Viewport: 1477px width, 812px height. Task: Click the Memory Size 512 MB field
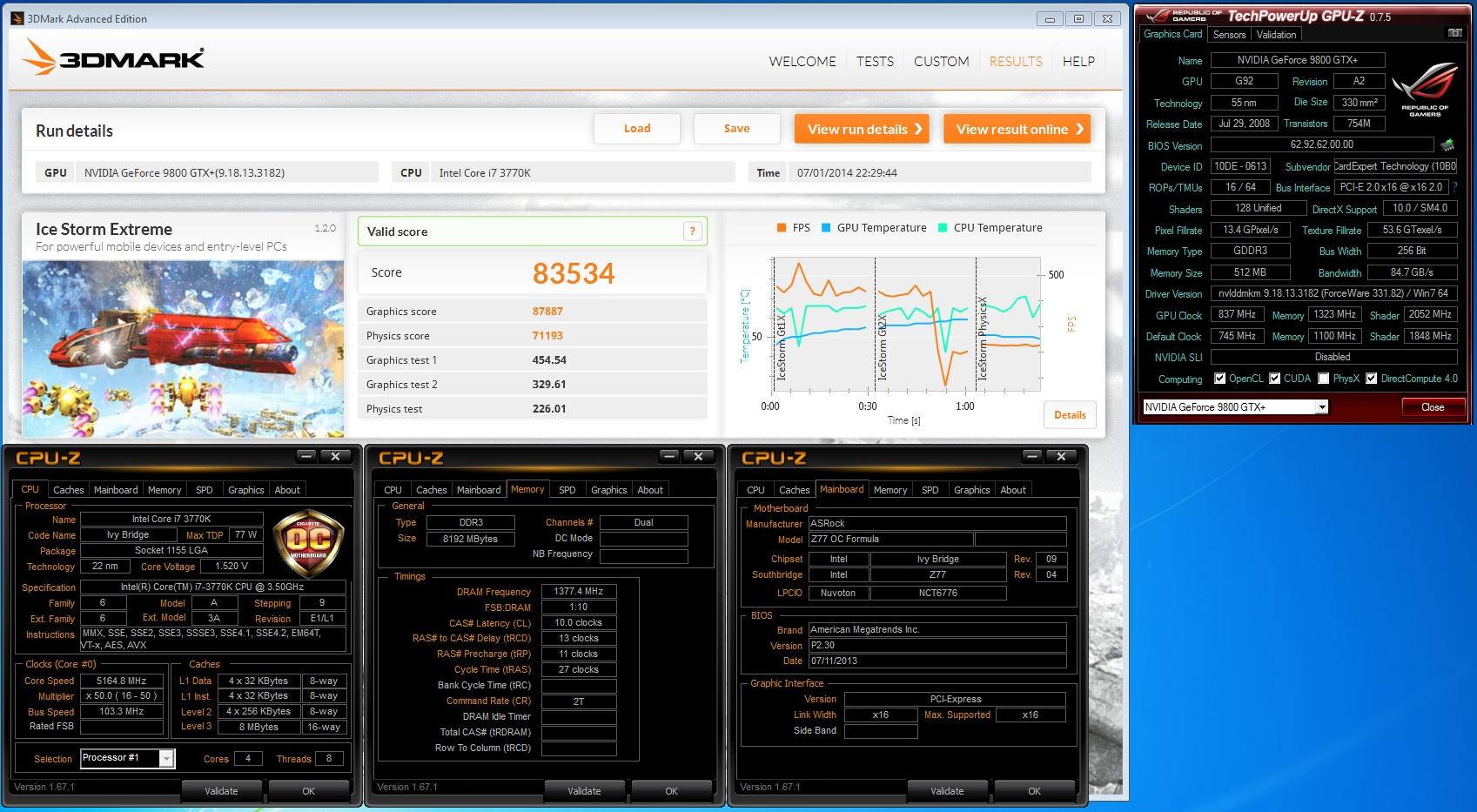pos(1250,272)
